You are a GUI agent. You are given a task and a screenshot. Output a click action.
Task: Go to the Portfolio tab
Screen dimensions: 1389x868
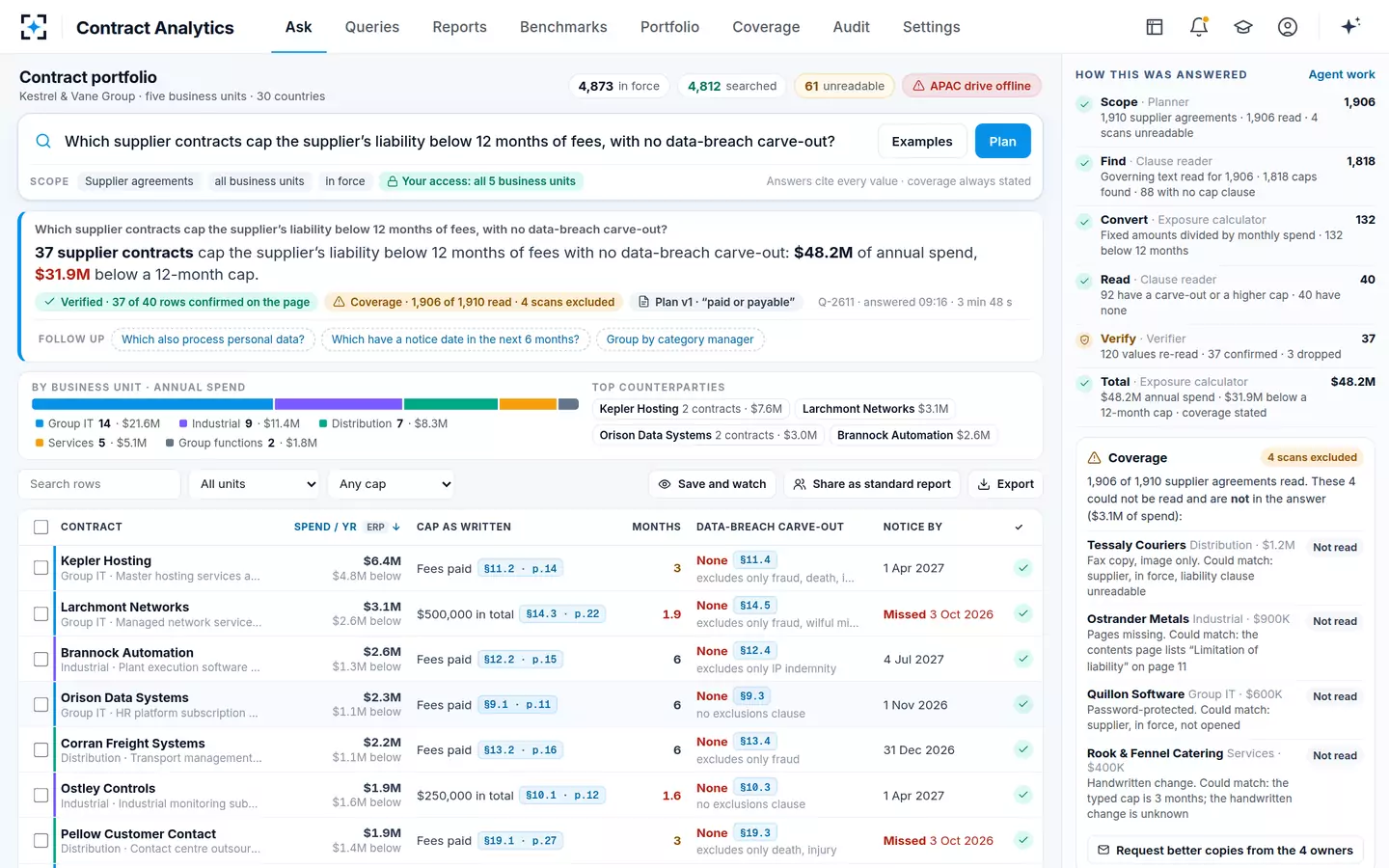(669, 27)
